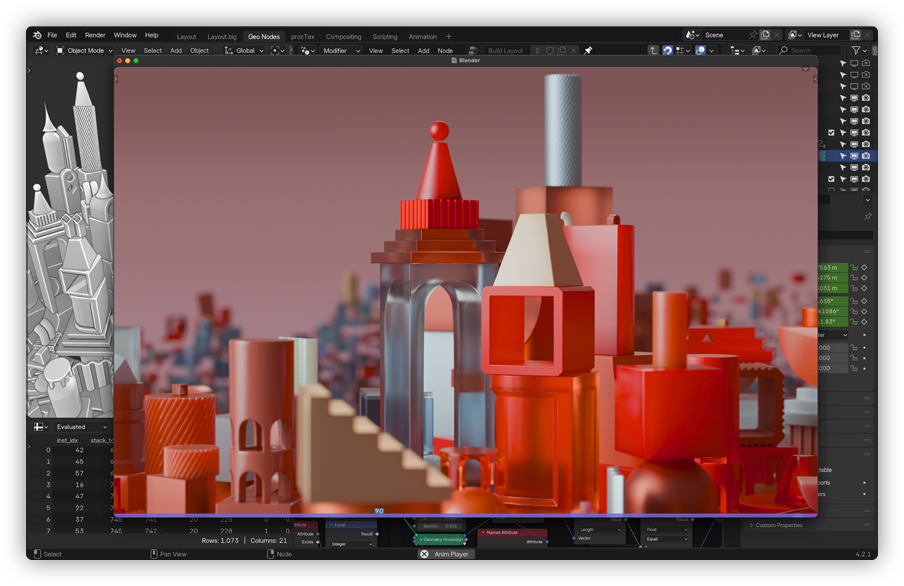The width and height of the screenshot is (904, 586).
Task: Click the outliner filter funnel icon
Action: (x=856, y=50)
